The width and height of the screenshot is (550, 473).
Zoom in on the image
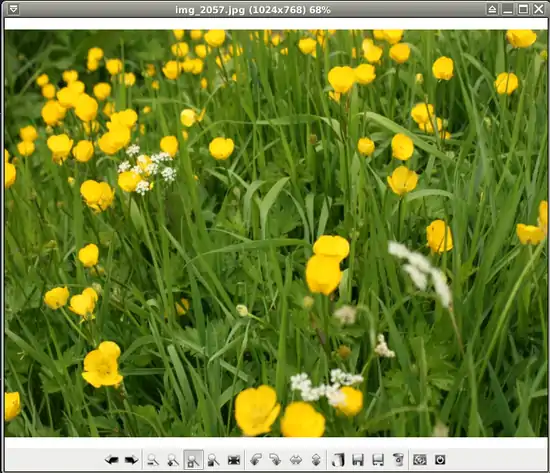click(x=173, y=460)
